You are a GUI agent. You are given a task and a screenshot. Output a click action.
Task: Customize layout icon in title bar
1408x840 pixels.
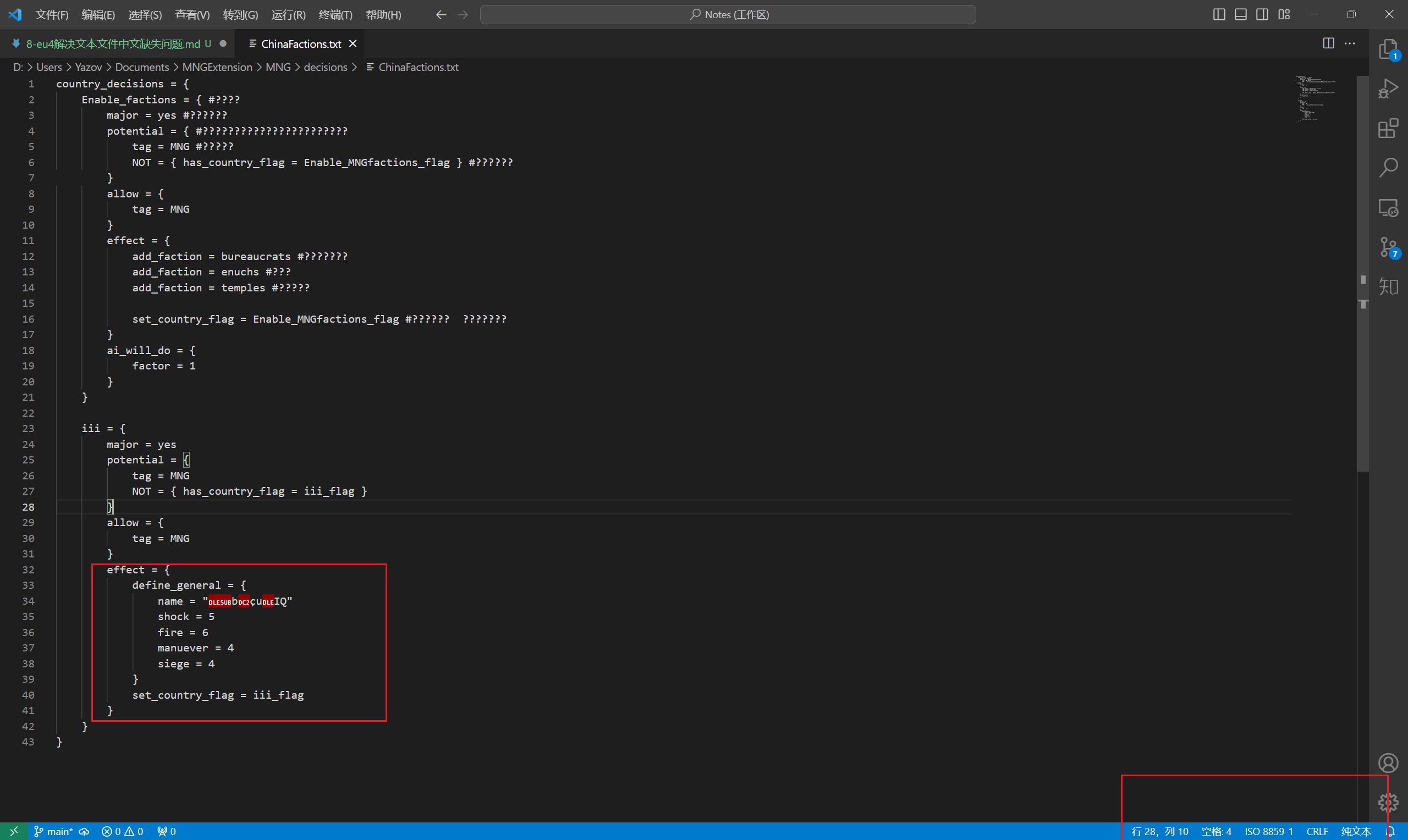pyautogui.click(x=1284, y=15)
